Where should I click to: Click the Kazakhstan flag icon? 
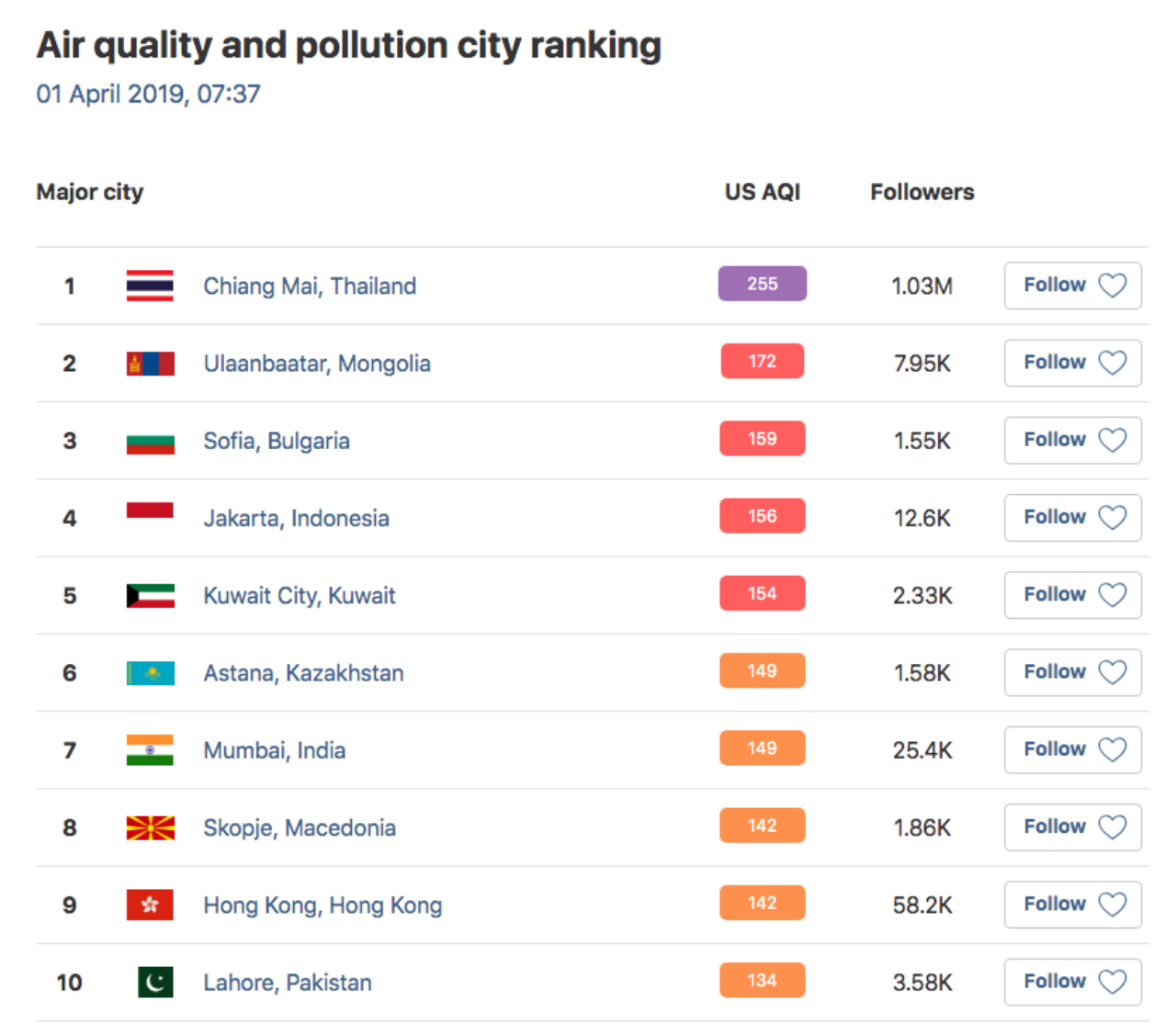click(x=150, y=673)
